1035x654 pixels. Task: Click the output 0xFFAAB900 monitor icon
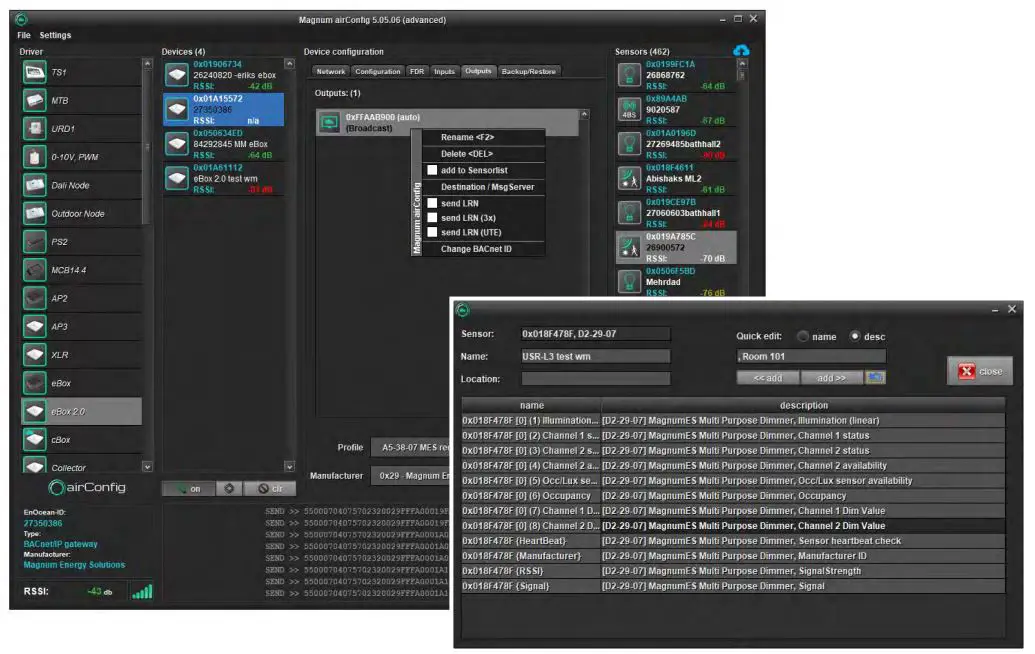tap(329, 122)
